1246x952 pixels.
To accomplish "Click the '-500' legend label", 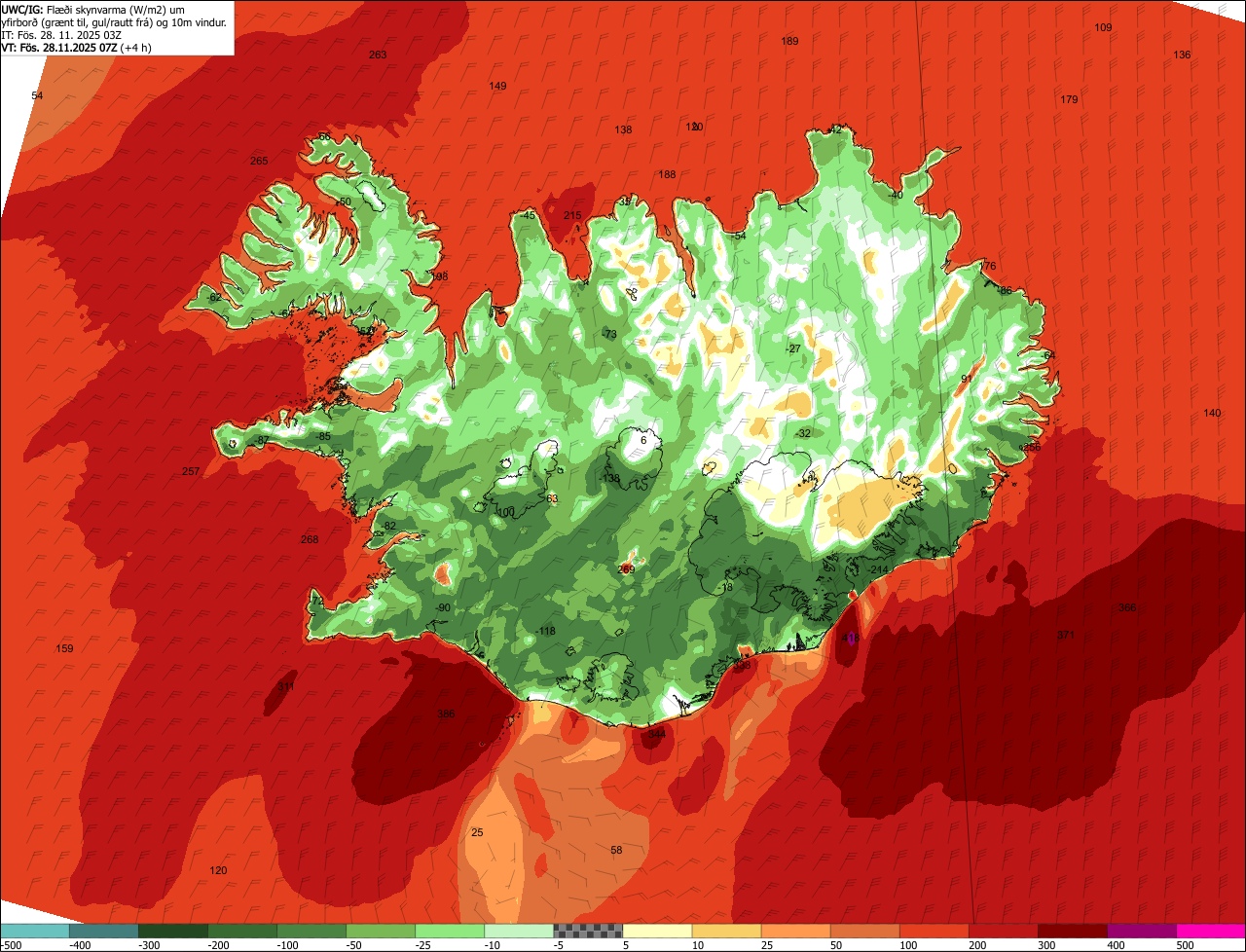I will pos(10,945).
